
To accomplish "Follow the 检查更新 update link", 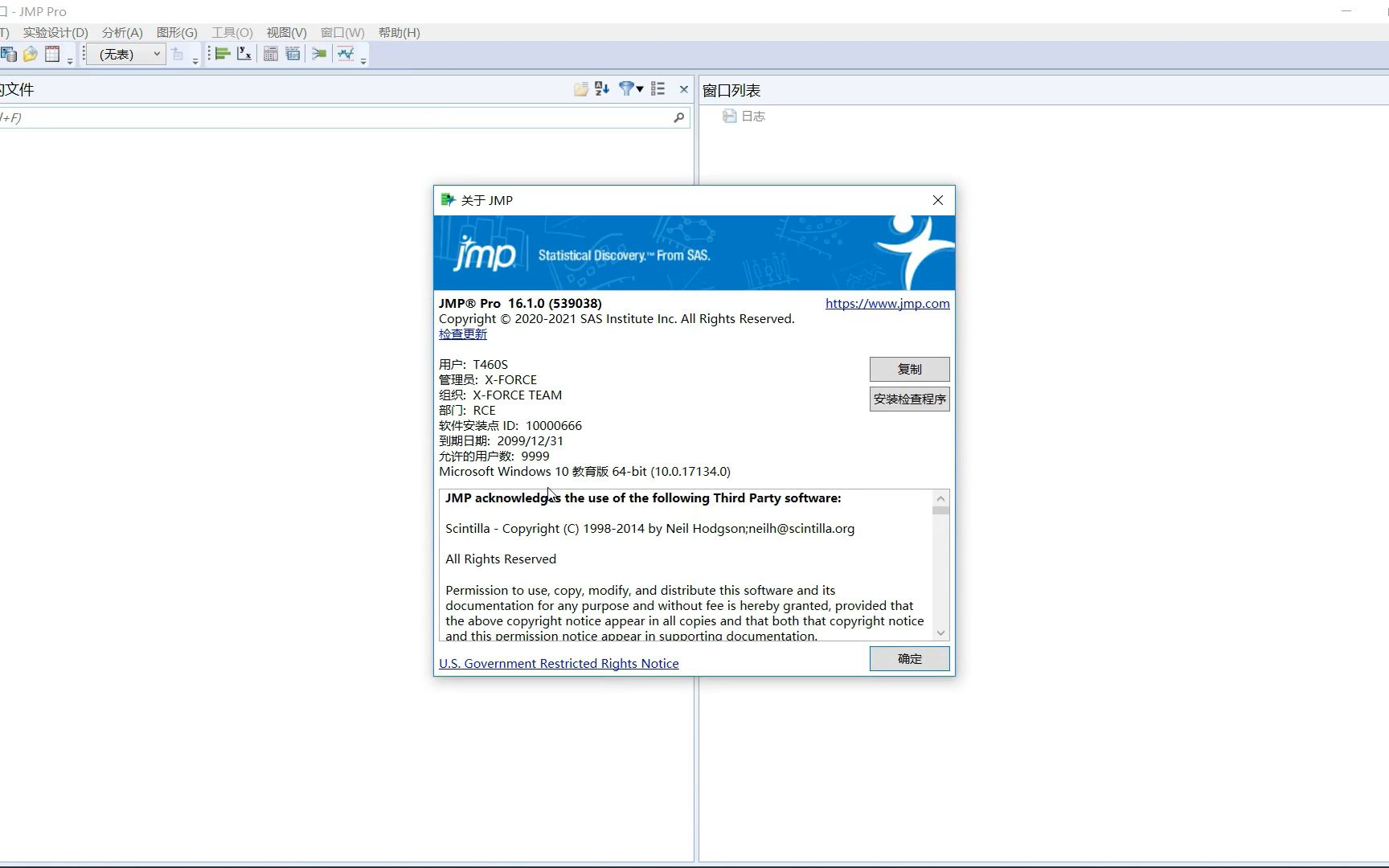I will coord(462,334).
